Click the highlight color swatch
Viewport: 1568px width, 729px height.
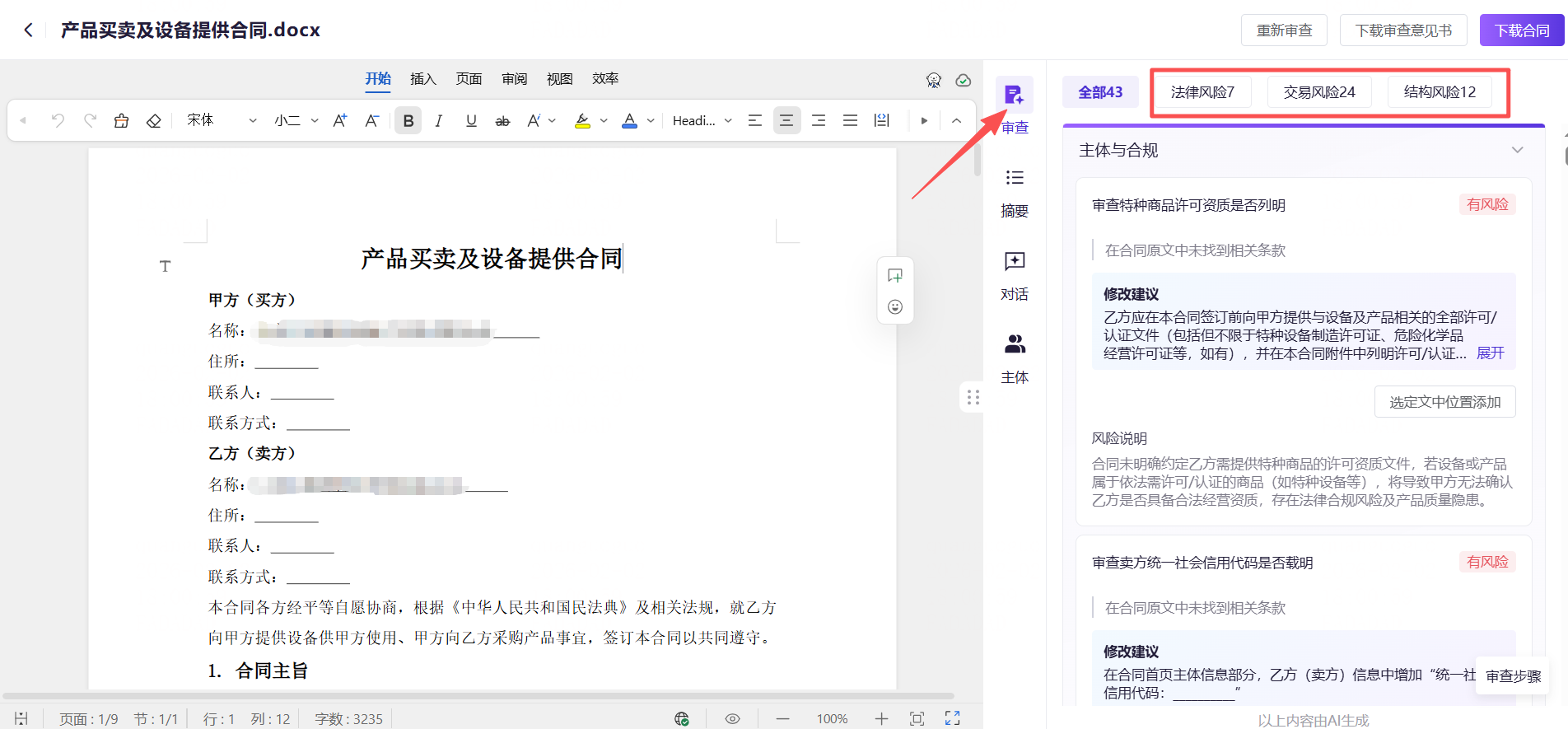coord(582,121)
